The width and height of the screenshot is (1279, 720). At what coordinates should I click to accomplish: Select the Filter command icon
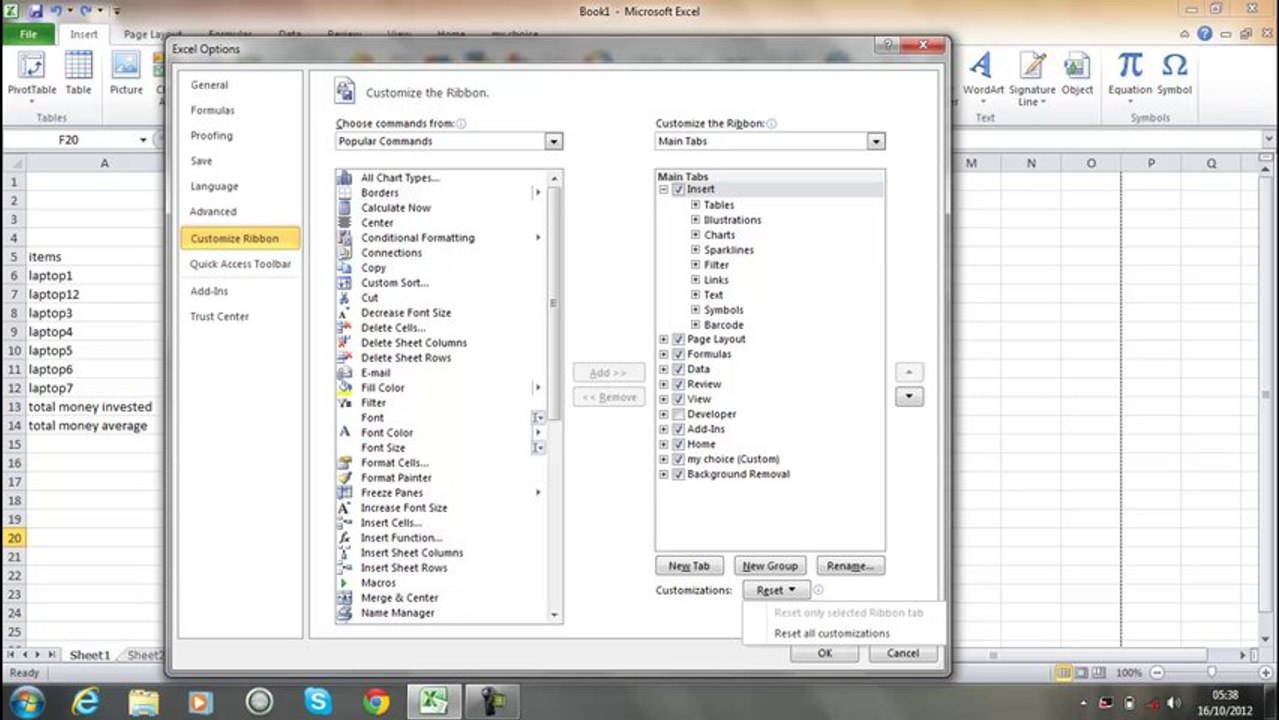coord(345,403)
